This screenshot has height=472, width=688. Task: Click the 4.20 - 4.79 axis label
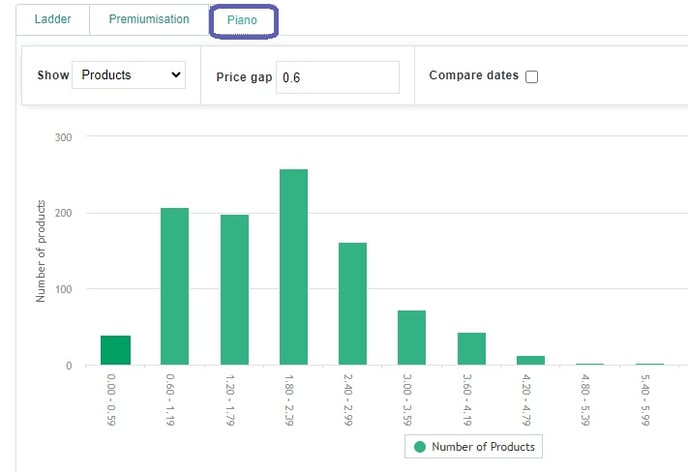pyautogui.click(x=527, y=400)
